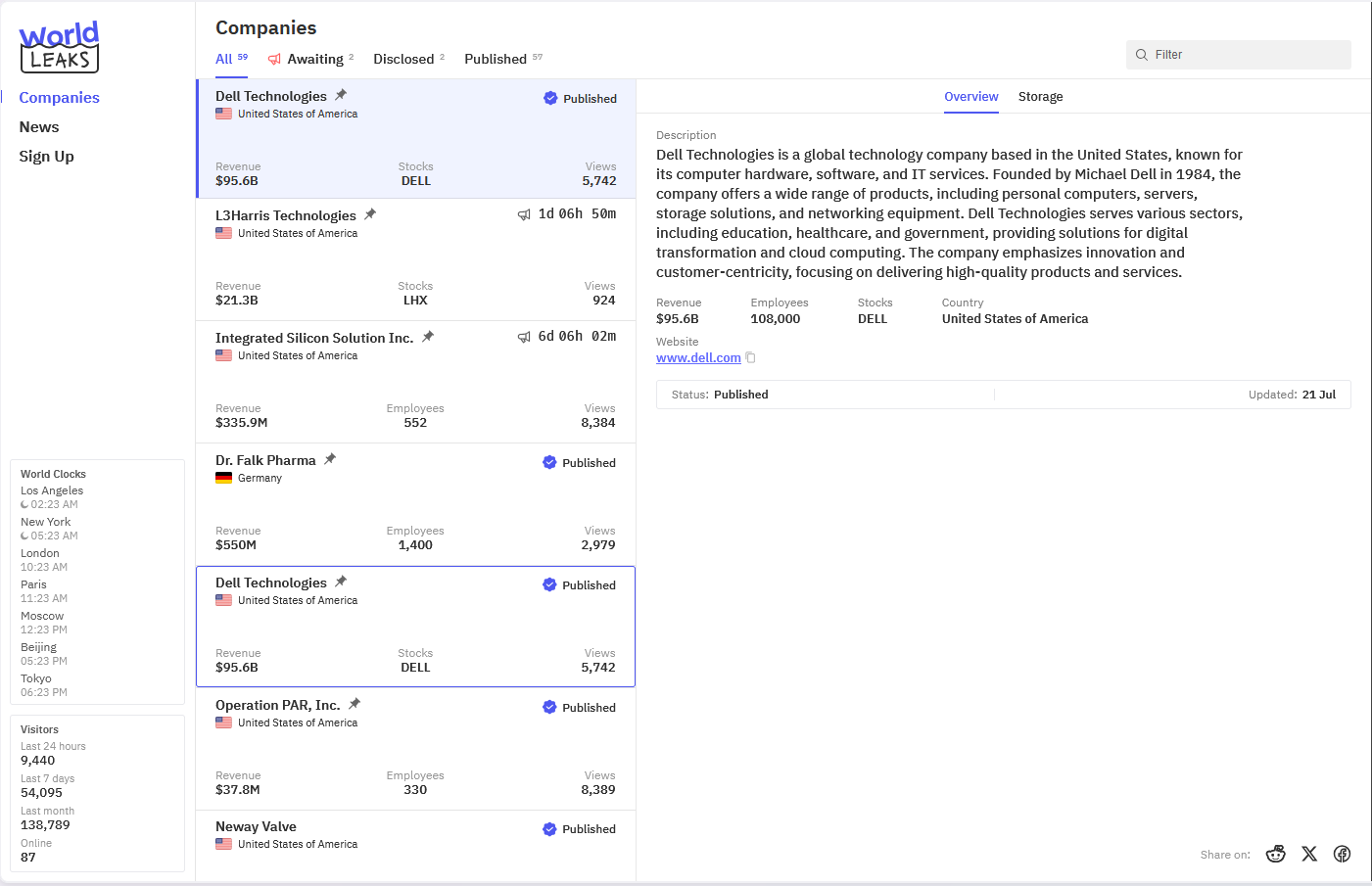Image resolution: width=1372 pixels, height=886 pixels.
Task: Click pin icon next to Dr. Falk Pharma
Action: [330, 459]
